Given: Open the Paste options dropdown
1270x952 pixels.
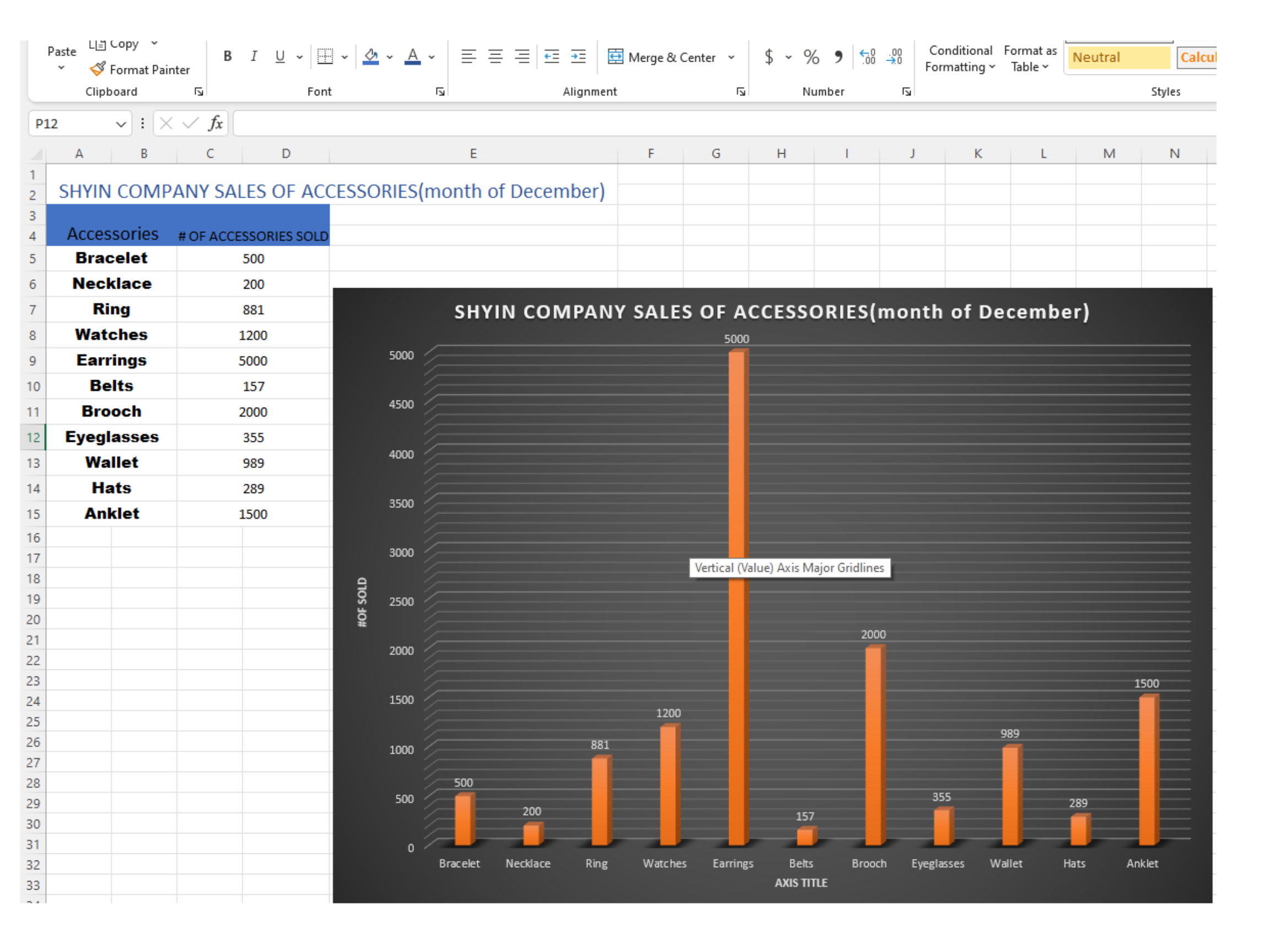Looking at the screenshot, I should (61, 68).
